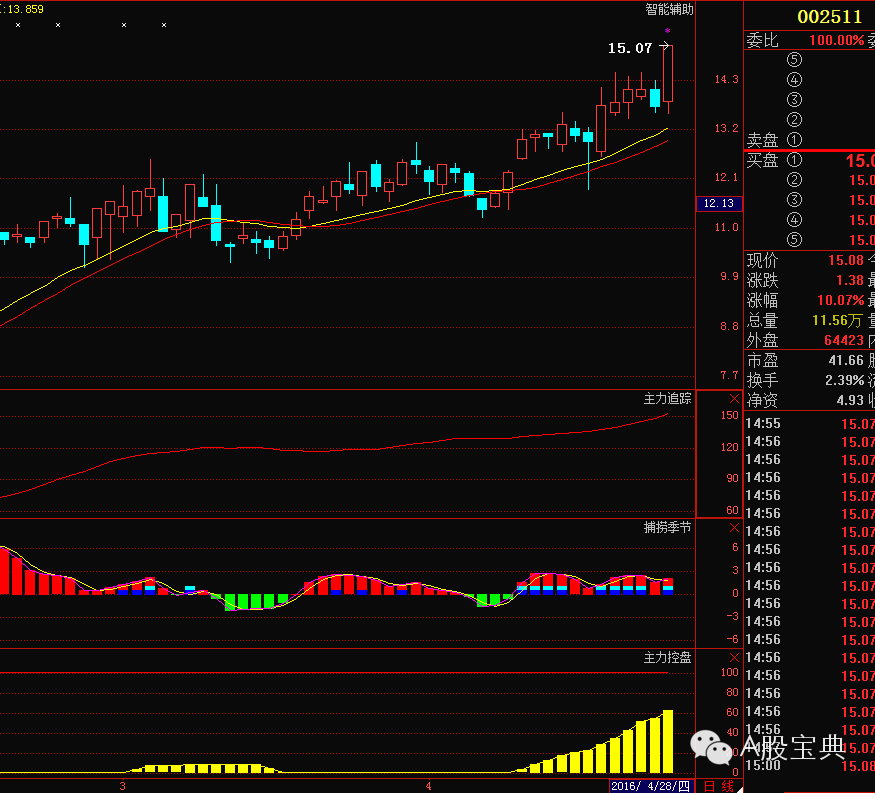The image size is (875, 793).
Task: Close the 主力控盘 indicator panel
Action: pyautogui.click(x=734, y=658)
